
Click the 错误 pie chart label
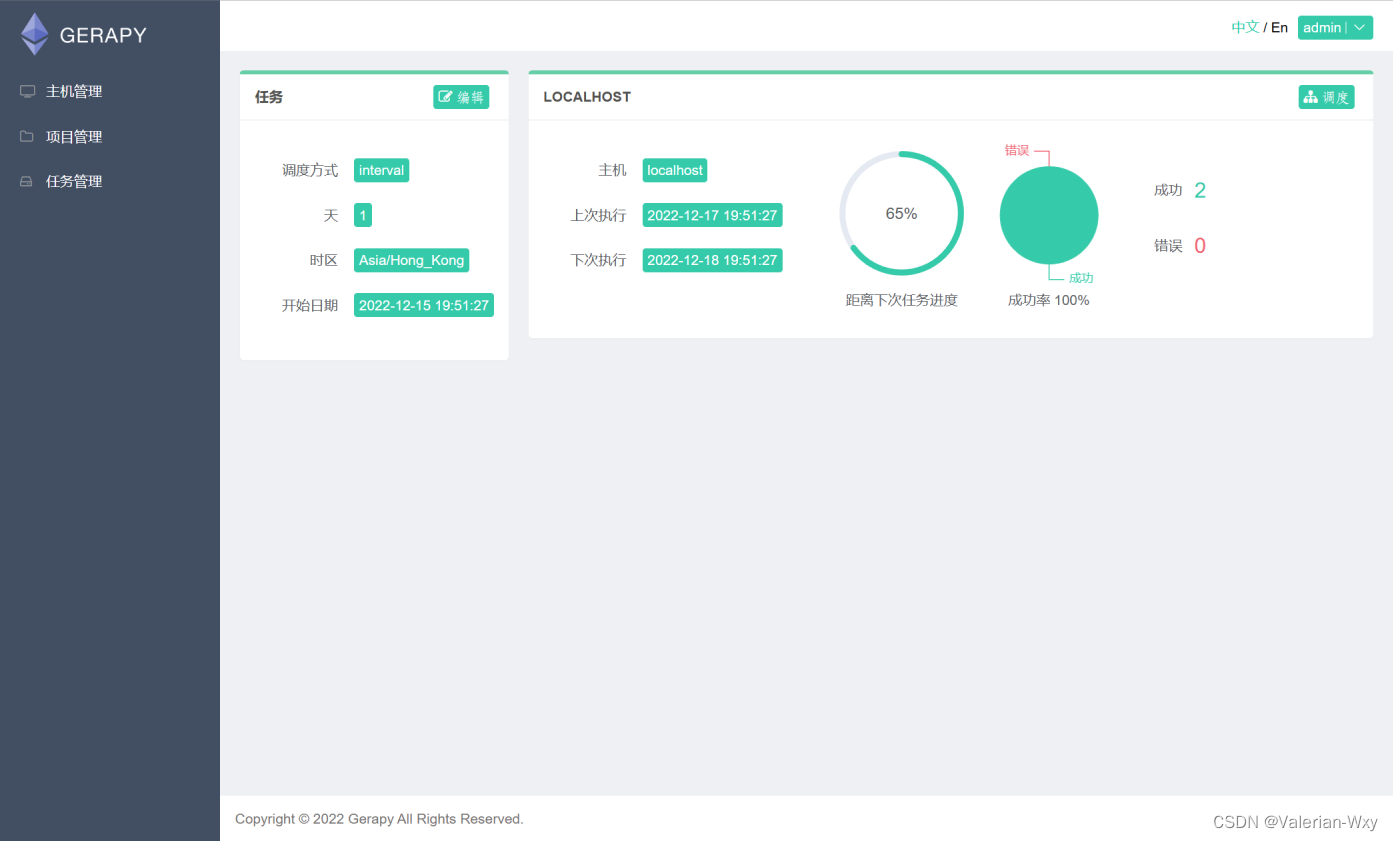[x=1017, y=150]
